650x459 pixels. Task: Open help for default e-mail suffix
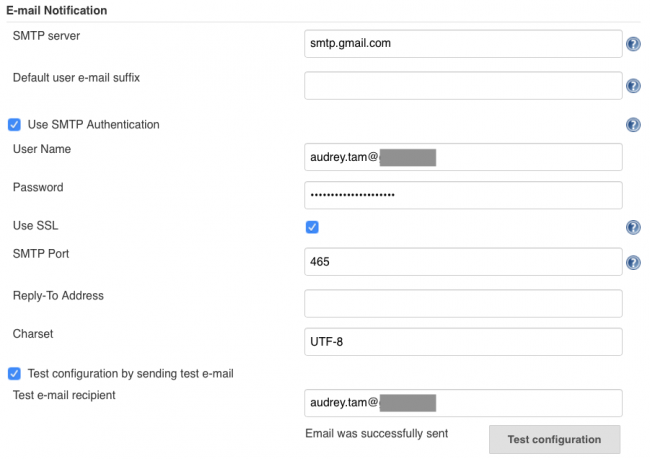[x=633, y=86]
